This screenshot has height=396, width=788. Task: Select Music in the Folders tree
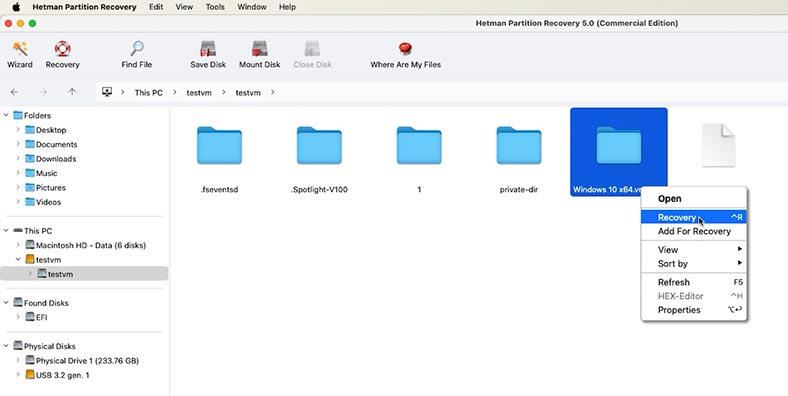(x=46, y=173)
